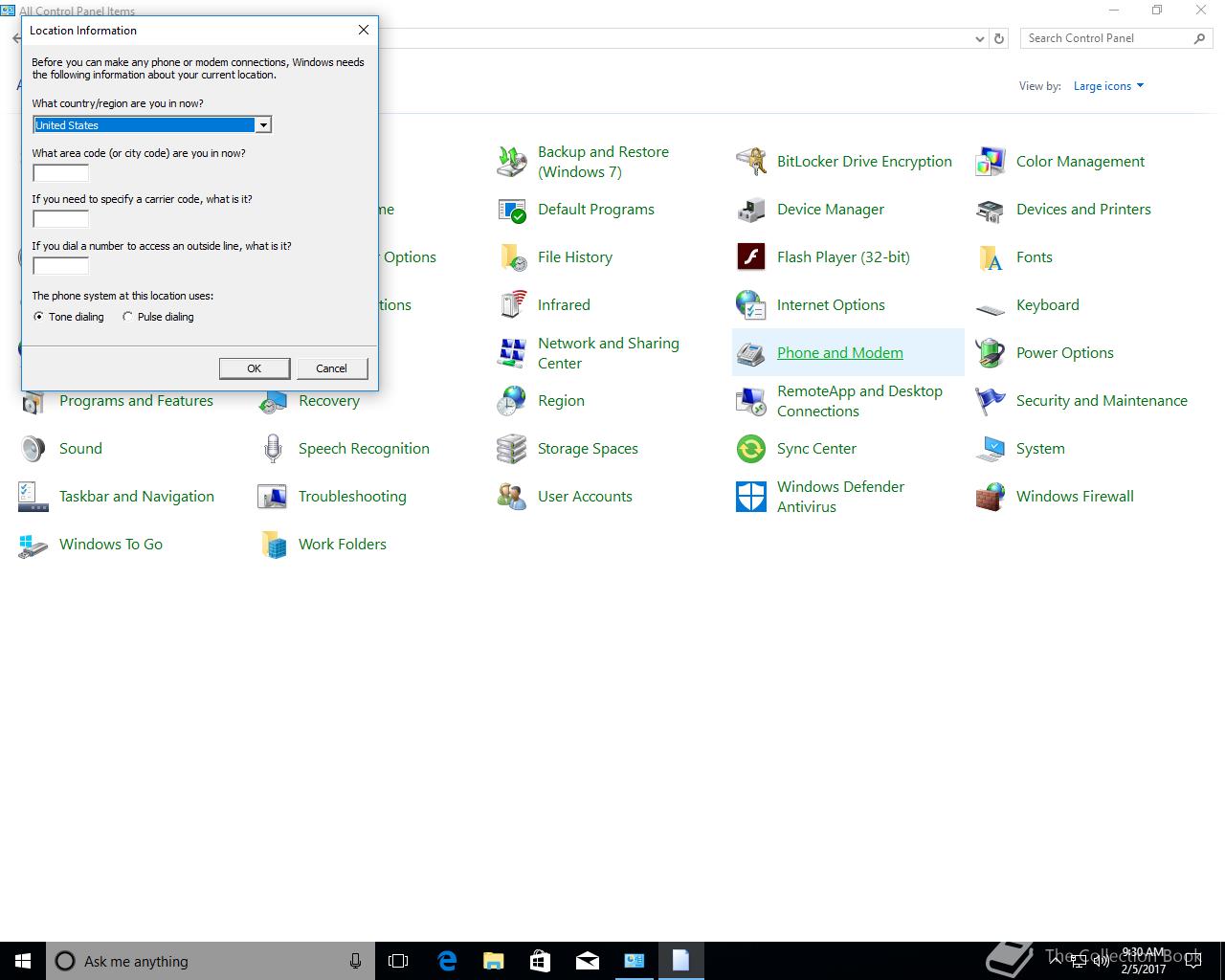Open the Devices and Printers icon
The height and width of the screenshot is (980, 1225).
[991, 210]
